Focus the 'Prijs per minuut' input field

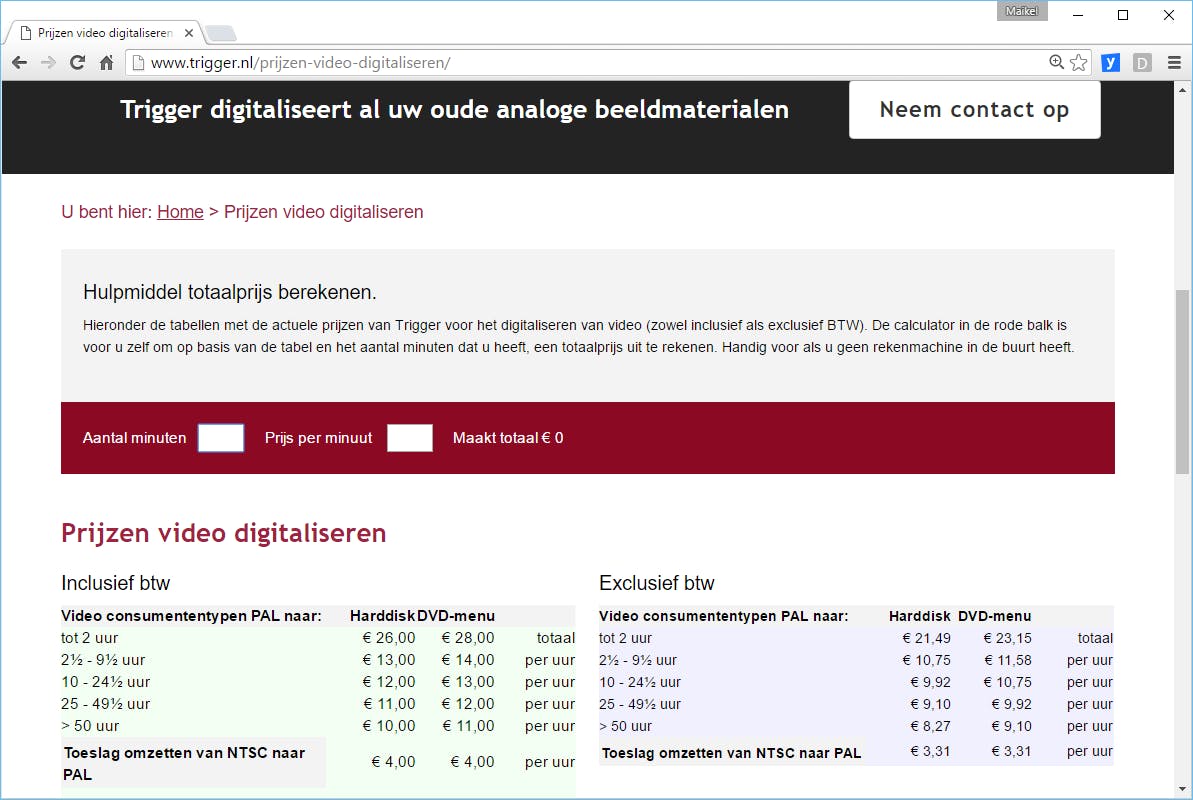[409, 438]
